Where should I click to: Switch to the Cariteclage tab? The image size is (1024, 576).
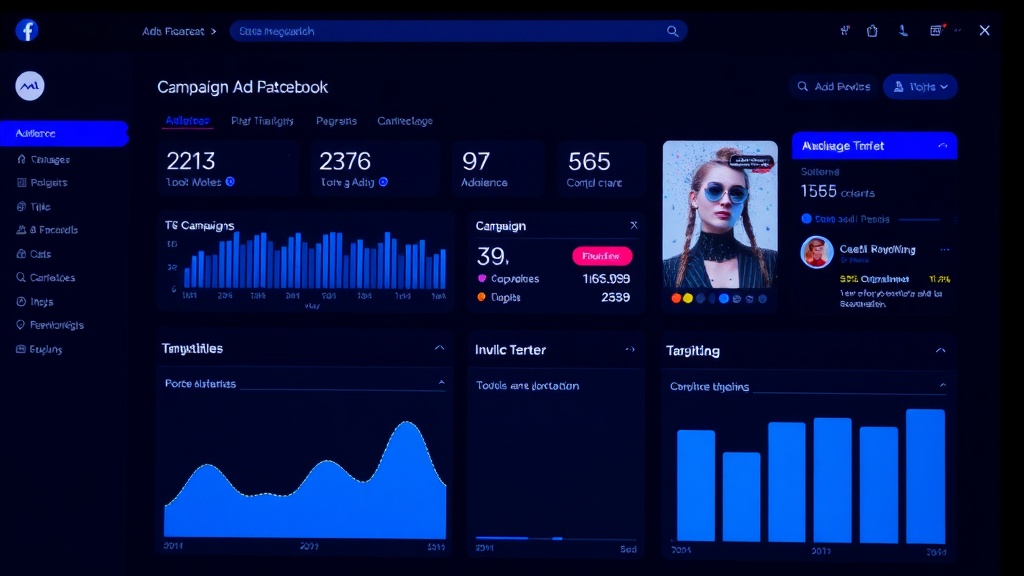(x=405, y=121)
